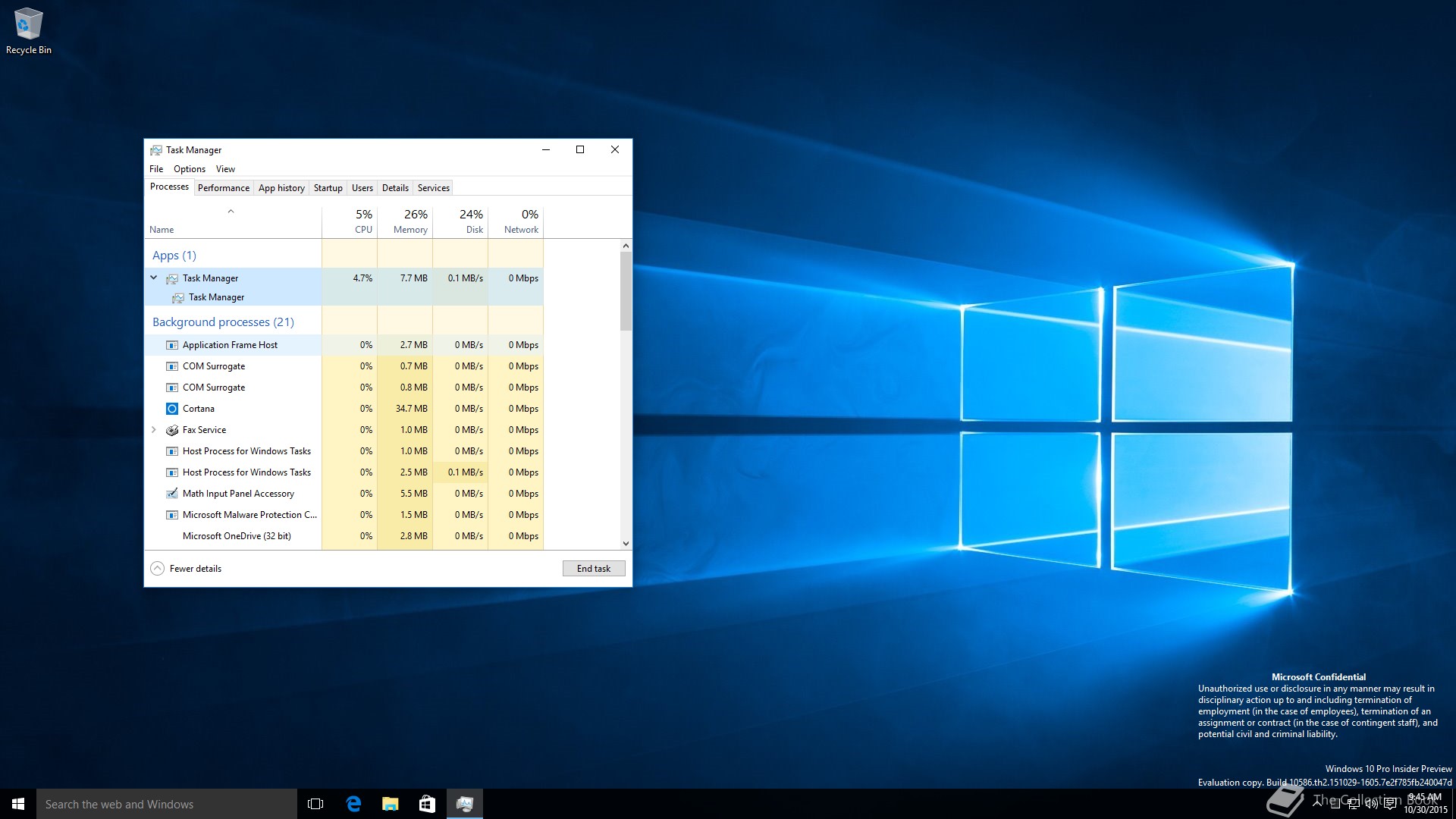Switch to the Details tab
1456x819 pixels.
point(395,188)
